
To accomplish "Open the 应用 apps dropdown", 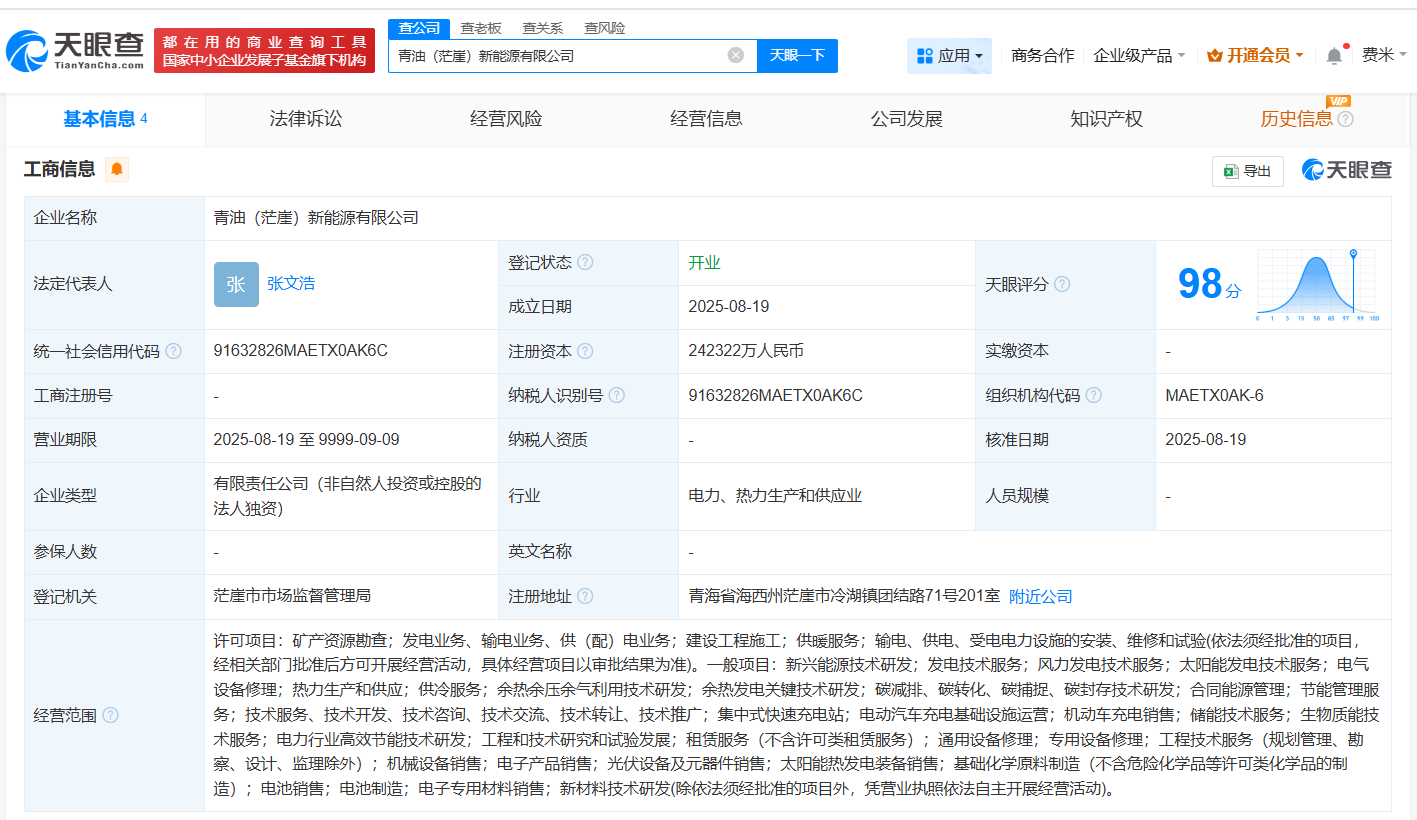I will point(948,55).
